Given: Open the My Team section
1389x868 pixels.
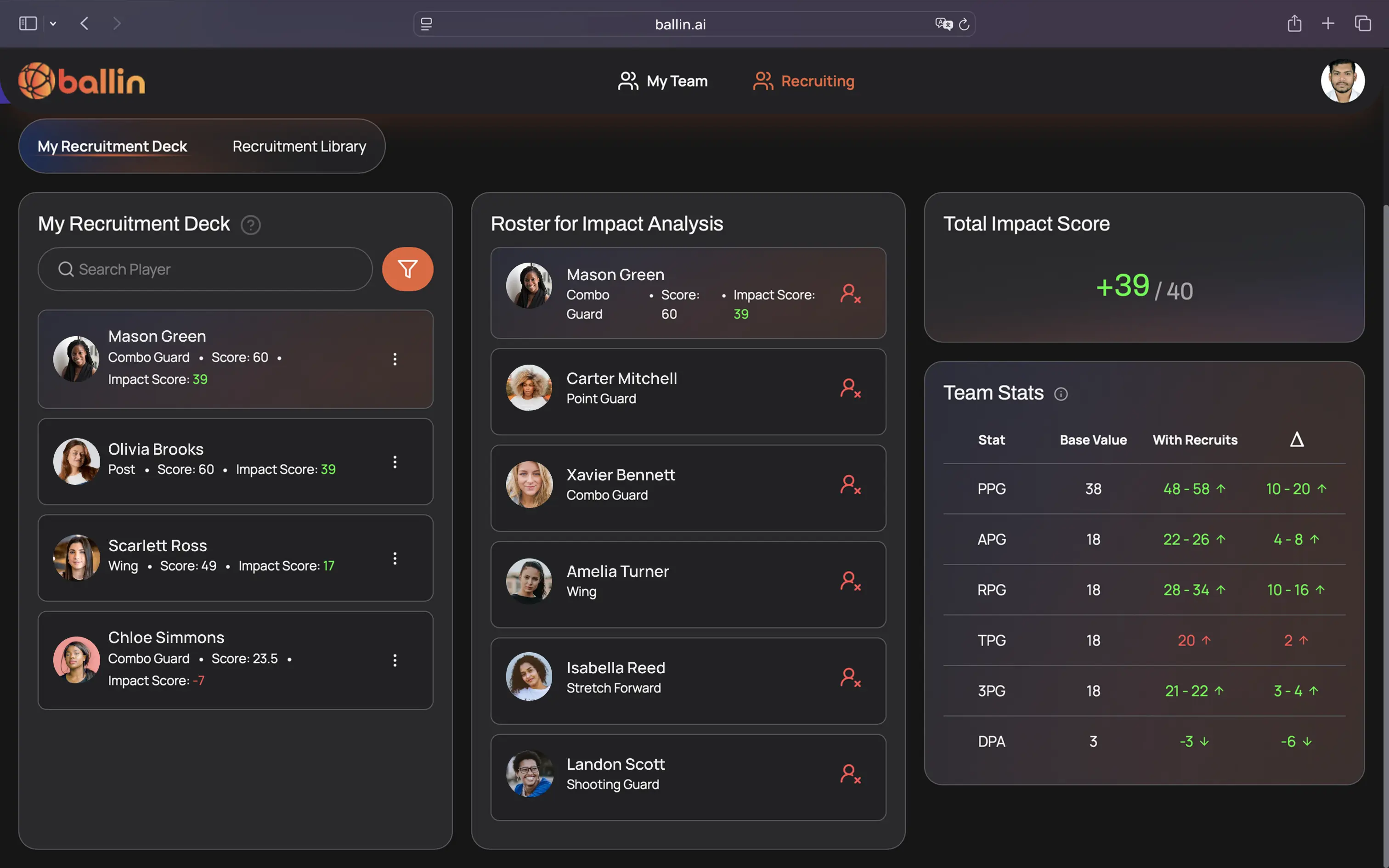Looking at the screenshot, I should click(x=662, y=81).
